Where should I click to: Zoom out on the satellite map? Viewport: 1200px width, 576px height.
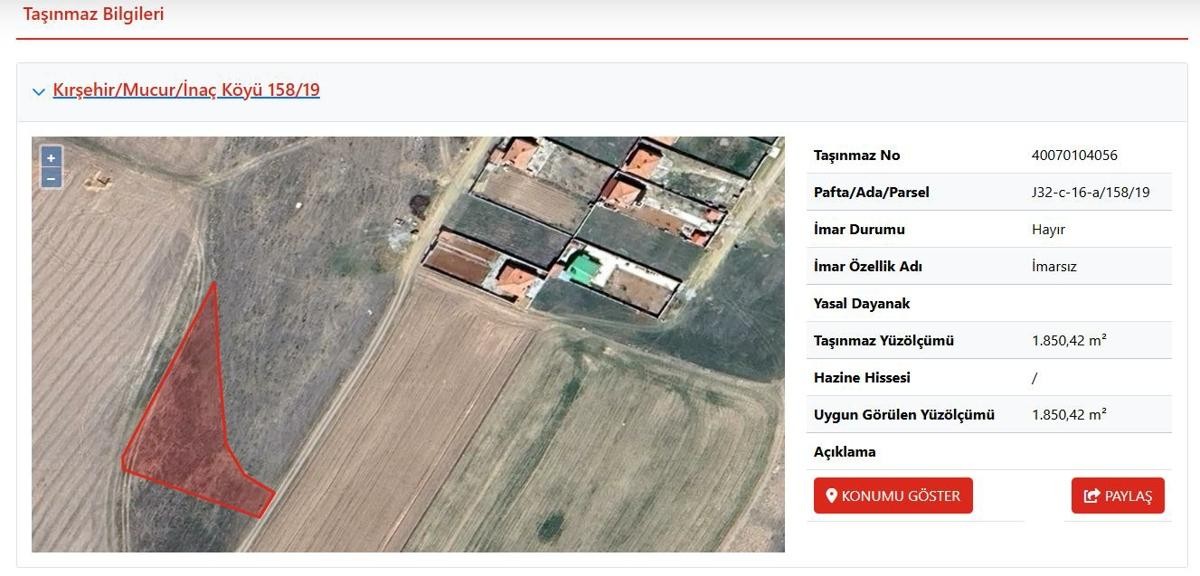(x=51, y=178)
